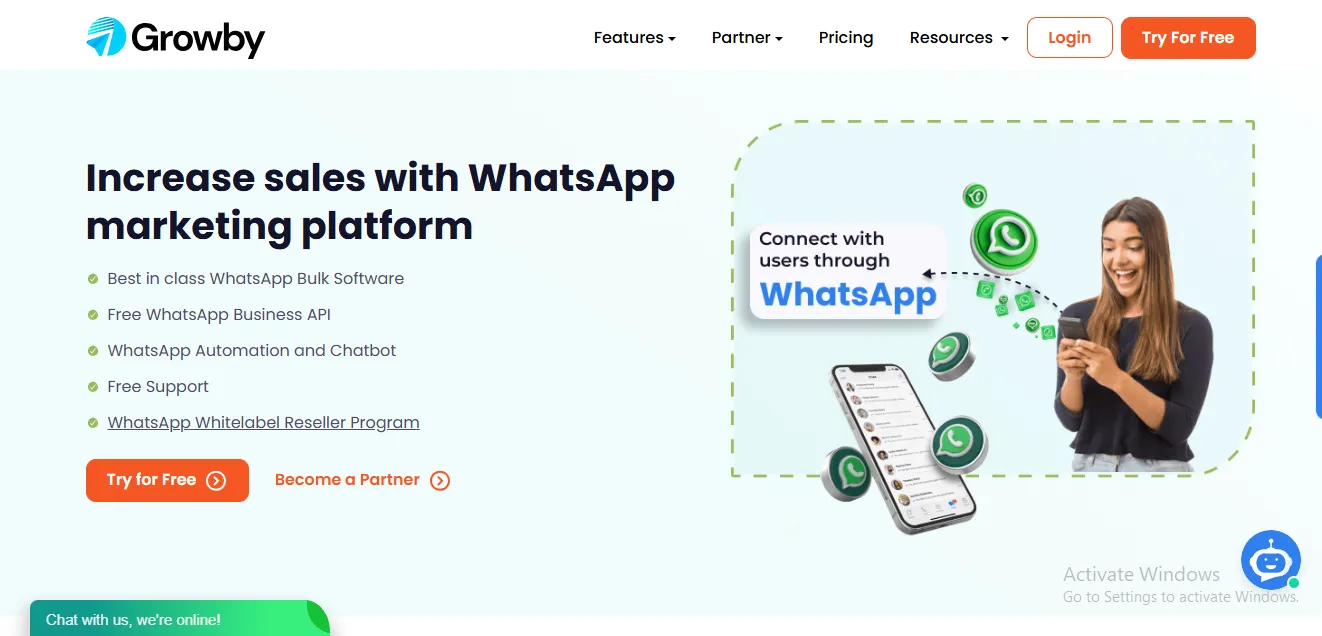The image size is (1322, 636).
Task: Open the 'Chat with us, we're online!' widget
Action: tap(180, 618)
